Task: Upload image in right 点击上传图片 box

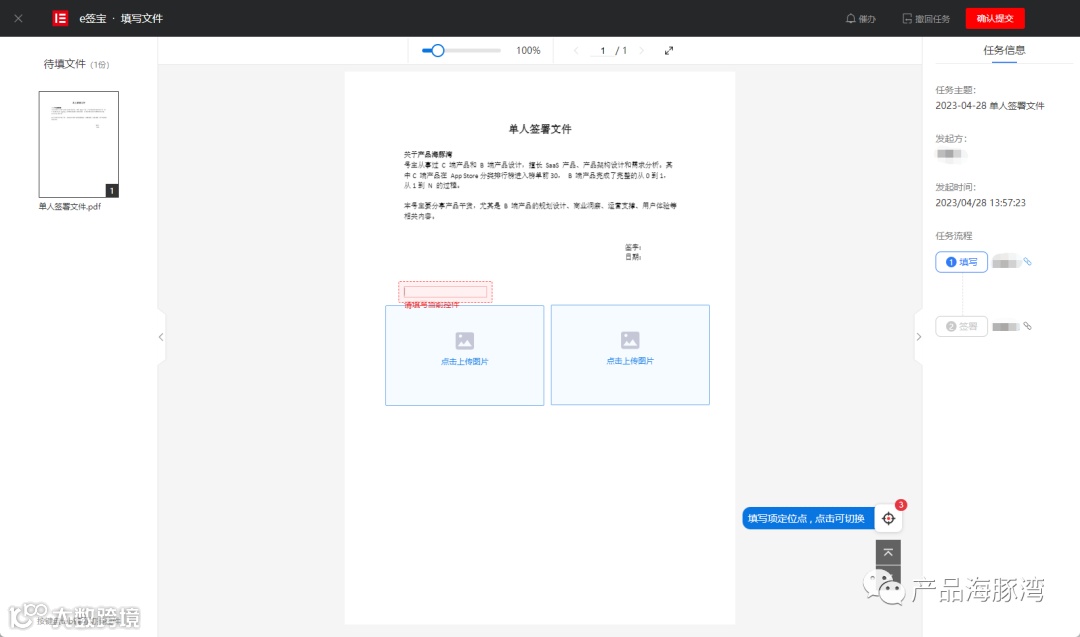Action: [x=630, y=355]
